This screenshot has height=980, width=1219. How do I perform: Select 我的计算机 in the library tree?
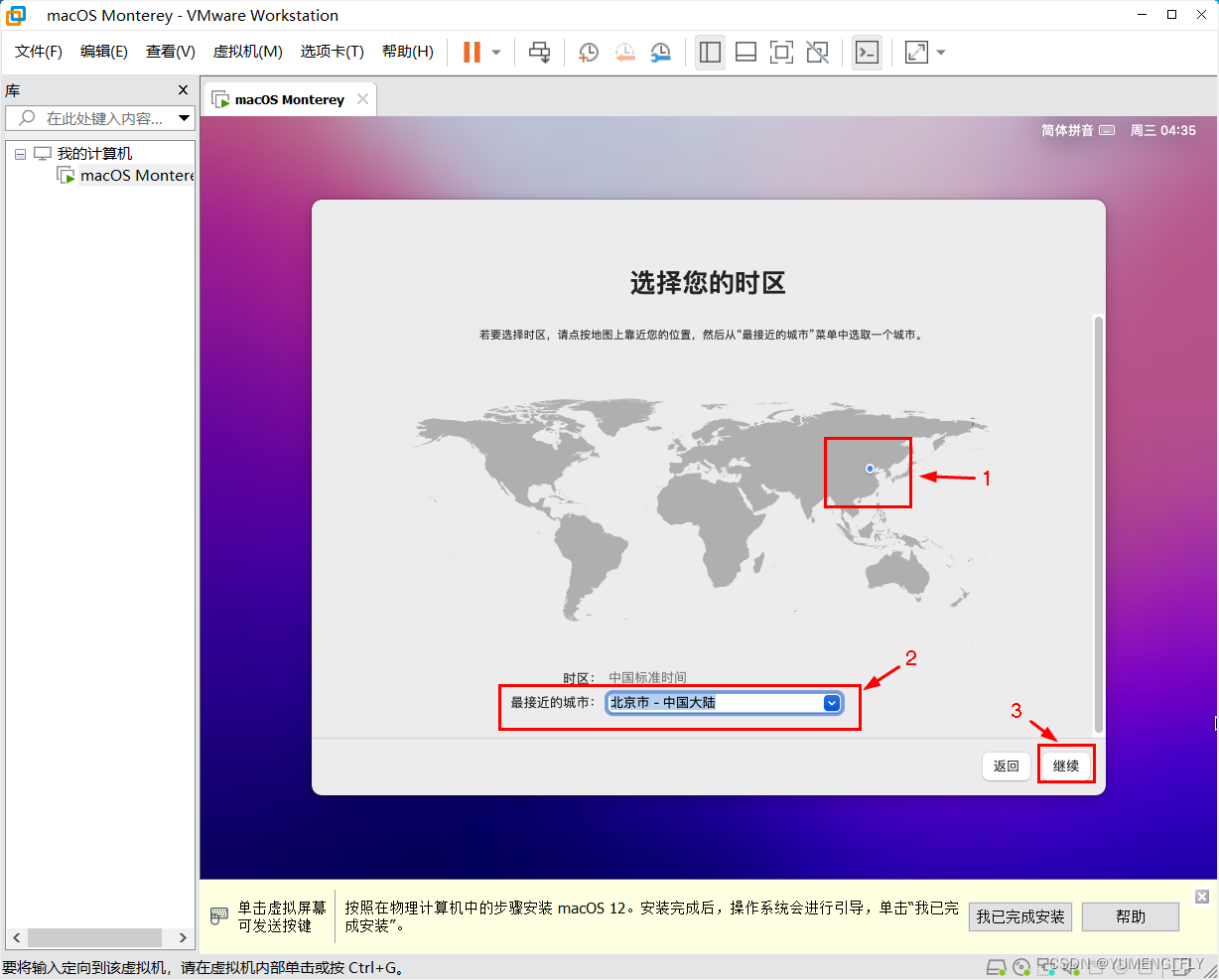coord(94,154)
